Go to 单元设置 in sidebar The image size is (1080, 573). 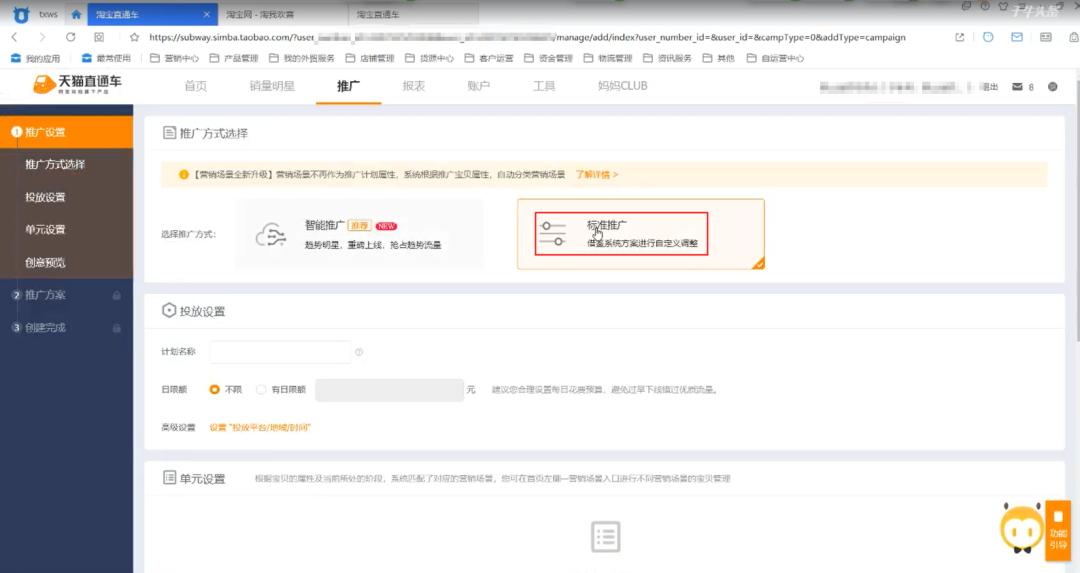pos(45,229)
